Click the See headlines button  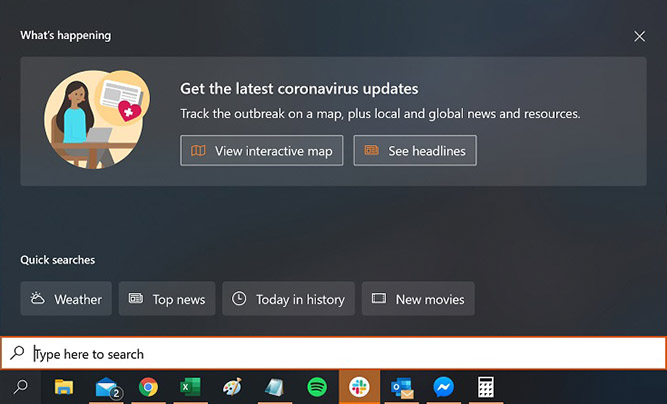pyautogui.click(x=415, y=151)
